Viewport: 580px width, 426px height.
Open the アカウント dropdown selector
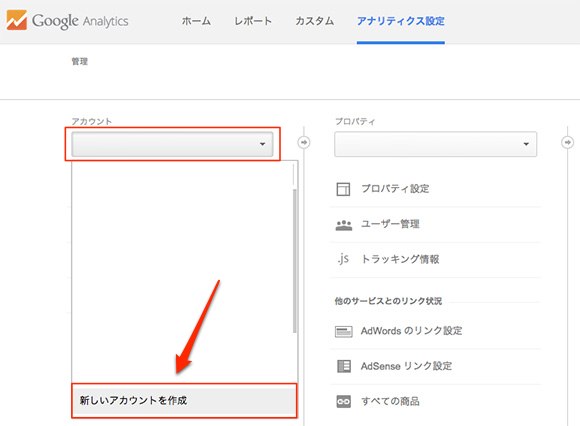(172, 144)
